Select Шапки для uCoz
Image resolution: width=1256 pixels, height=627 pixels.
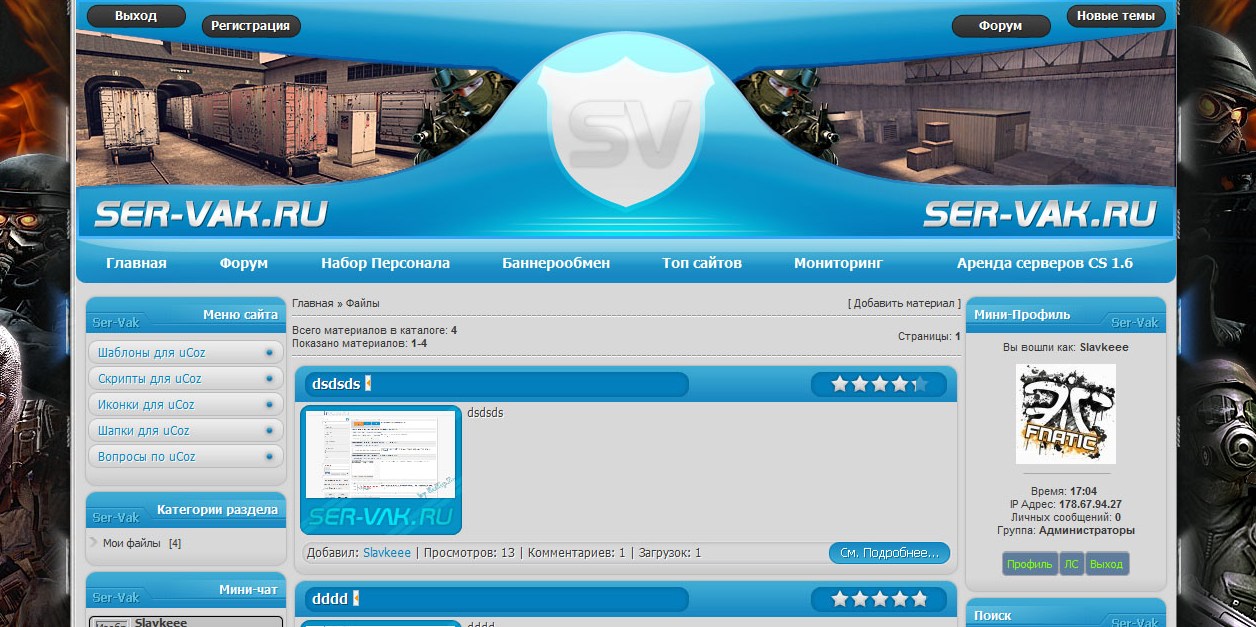[x=186, y=431]
